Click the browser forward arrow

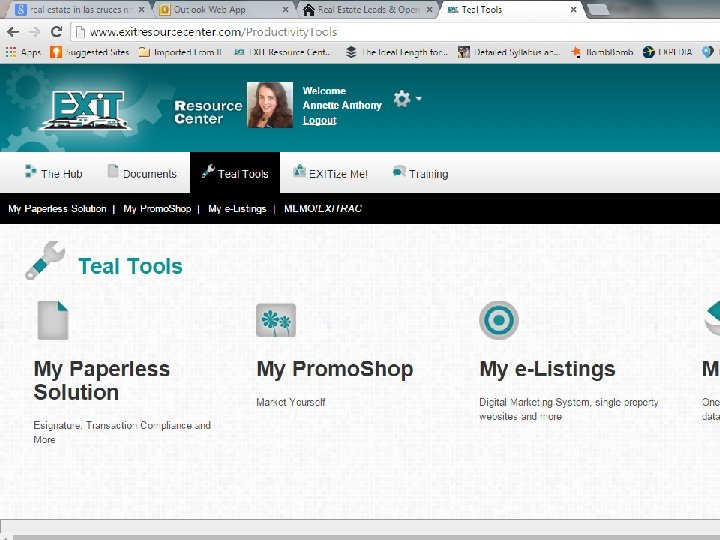click(34, 32)
